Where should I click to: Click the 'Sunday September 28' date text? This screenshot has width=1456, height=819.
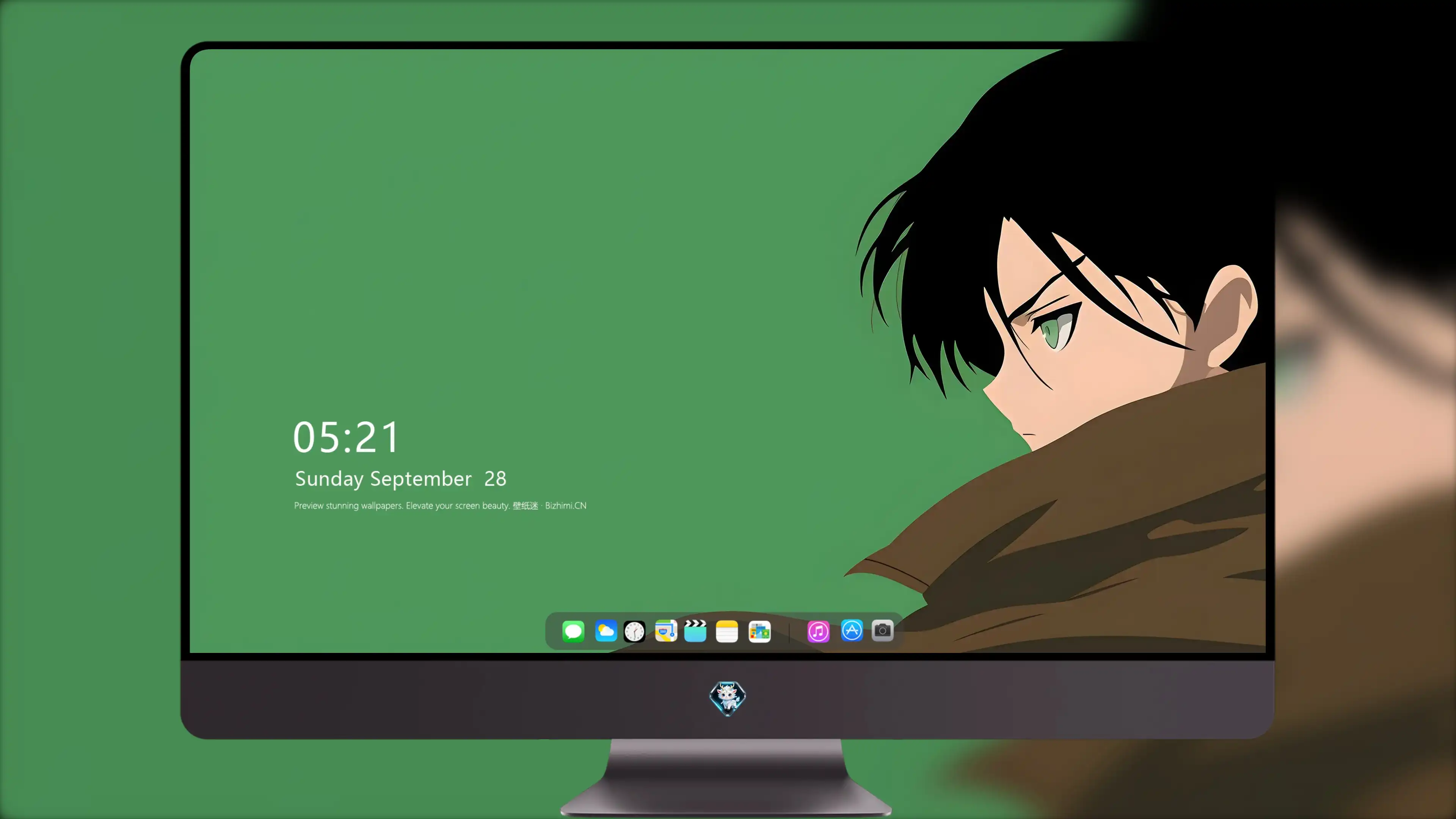point(401,479)
